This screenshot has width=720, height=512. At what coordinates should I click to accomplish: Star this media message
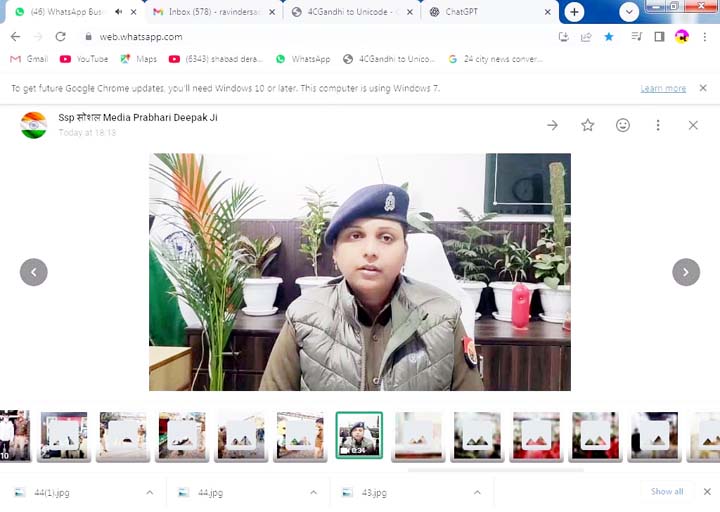588,125
